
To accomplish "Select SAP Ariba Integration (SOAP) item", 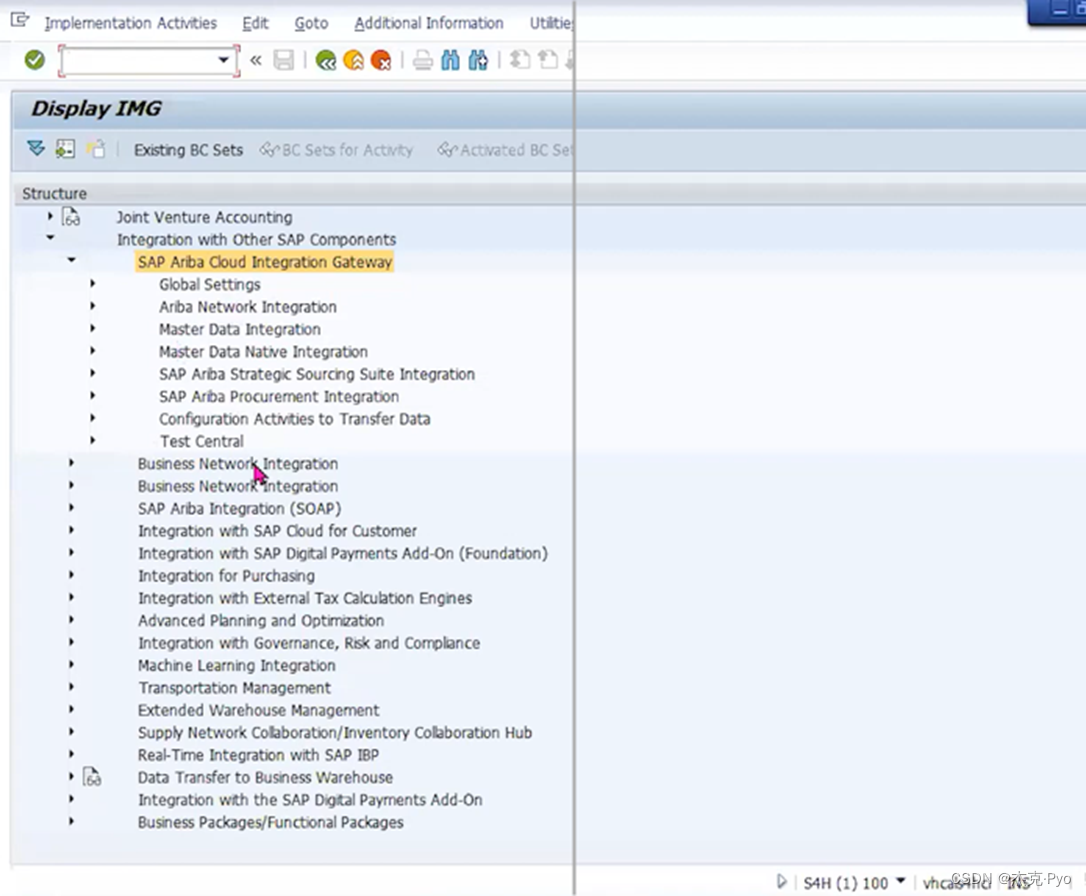I will [240, 508].
